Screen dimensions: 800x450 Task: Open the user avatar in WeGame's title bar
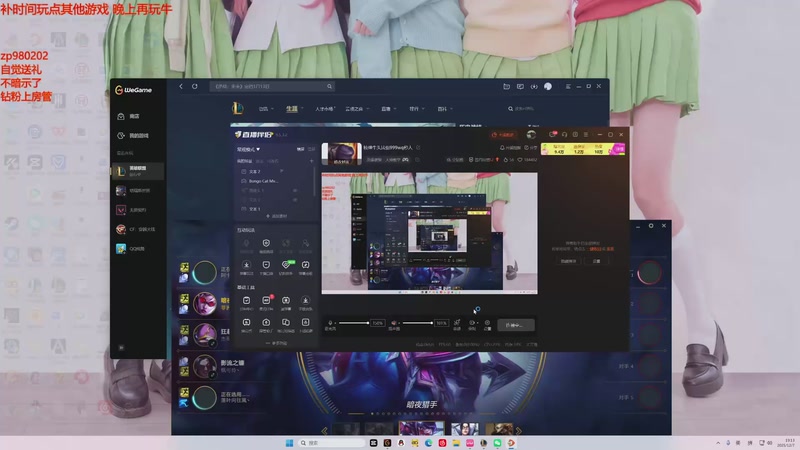point(548,87)
